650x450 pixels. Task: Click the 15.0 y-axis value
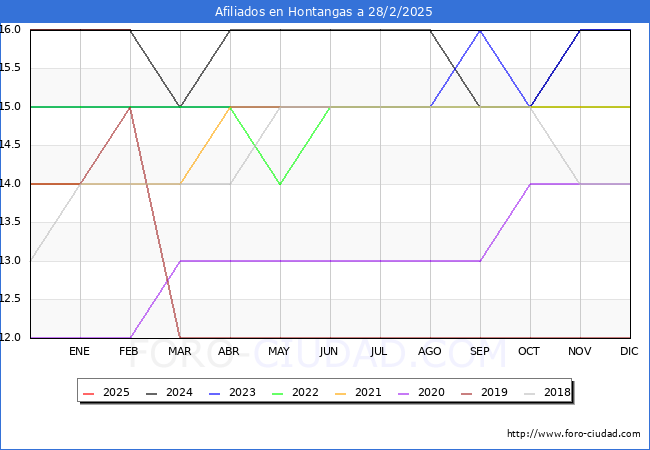coord(10,106)
